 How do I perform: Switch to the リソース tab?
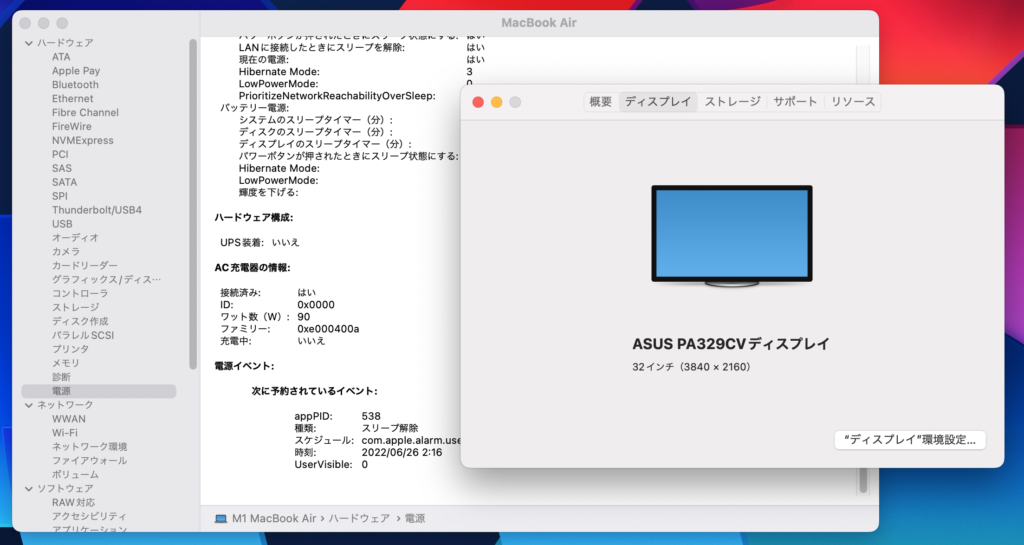tap(852, 102)
